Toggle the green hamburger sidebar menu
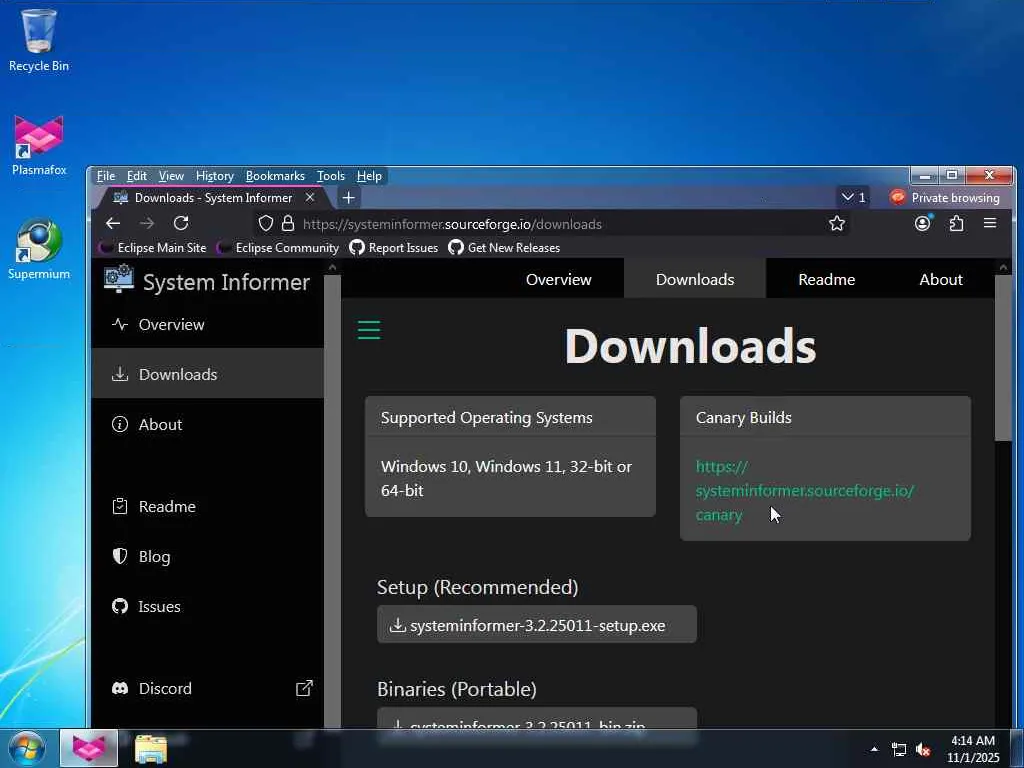 pyautogui.click(x=369, y=330)
